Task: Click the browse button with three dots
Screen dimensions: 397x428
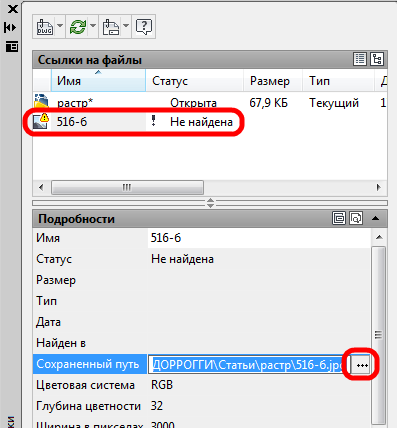Action: [362, 365]
